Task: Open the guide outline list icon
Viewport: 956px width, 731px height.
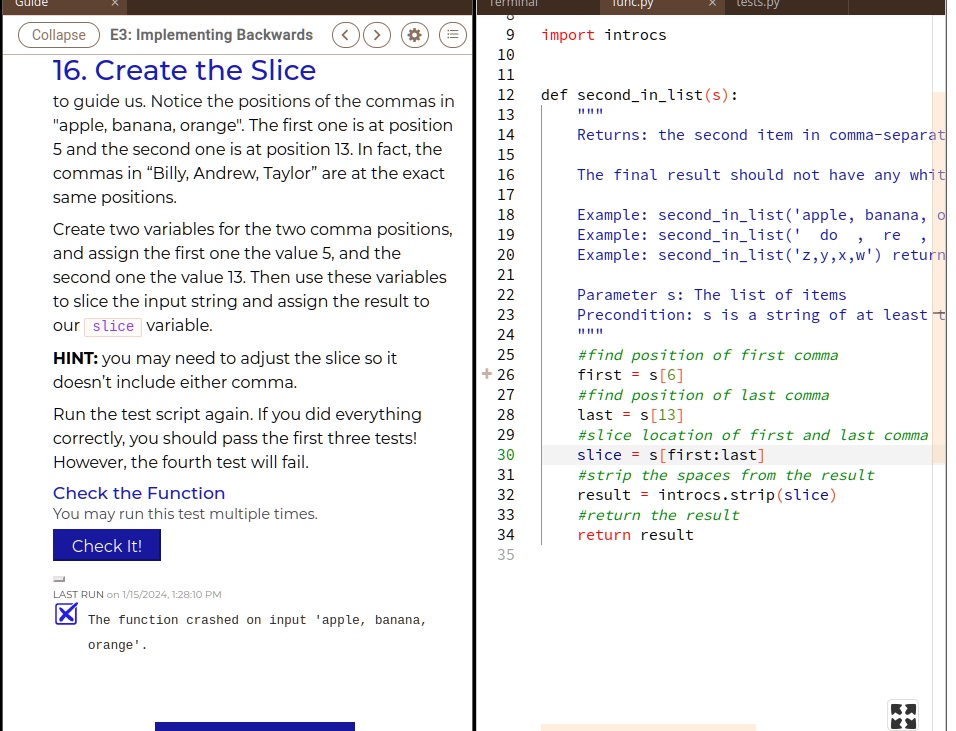Action: (x=452, y=34)
